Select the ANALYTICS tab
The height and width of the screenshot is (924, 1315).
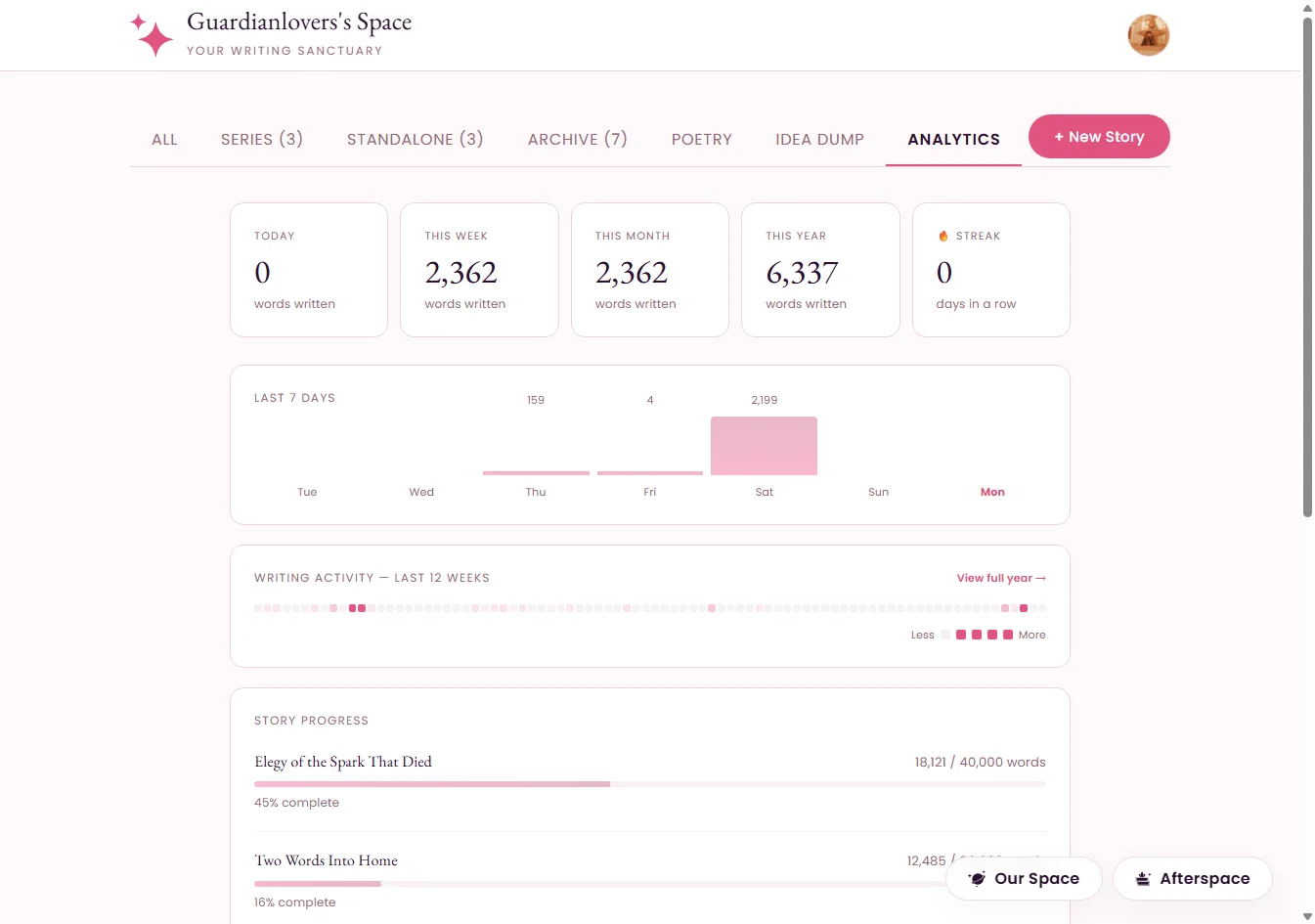click(954, 139)
